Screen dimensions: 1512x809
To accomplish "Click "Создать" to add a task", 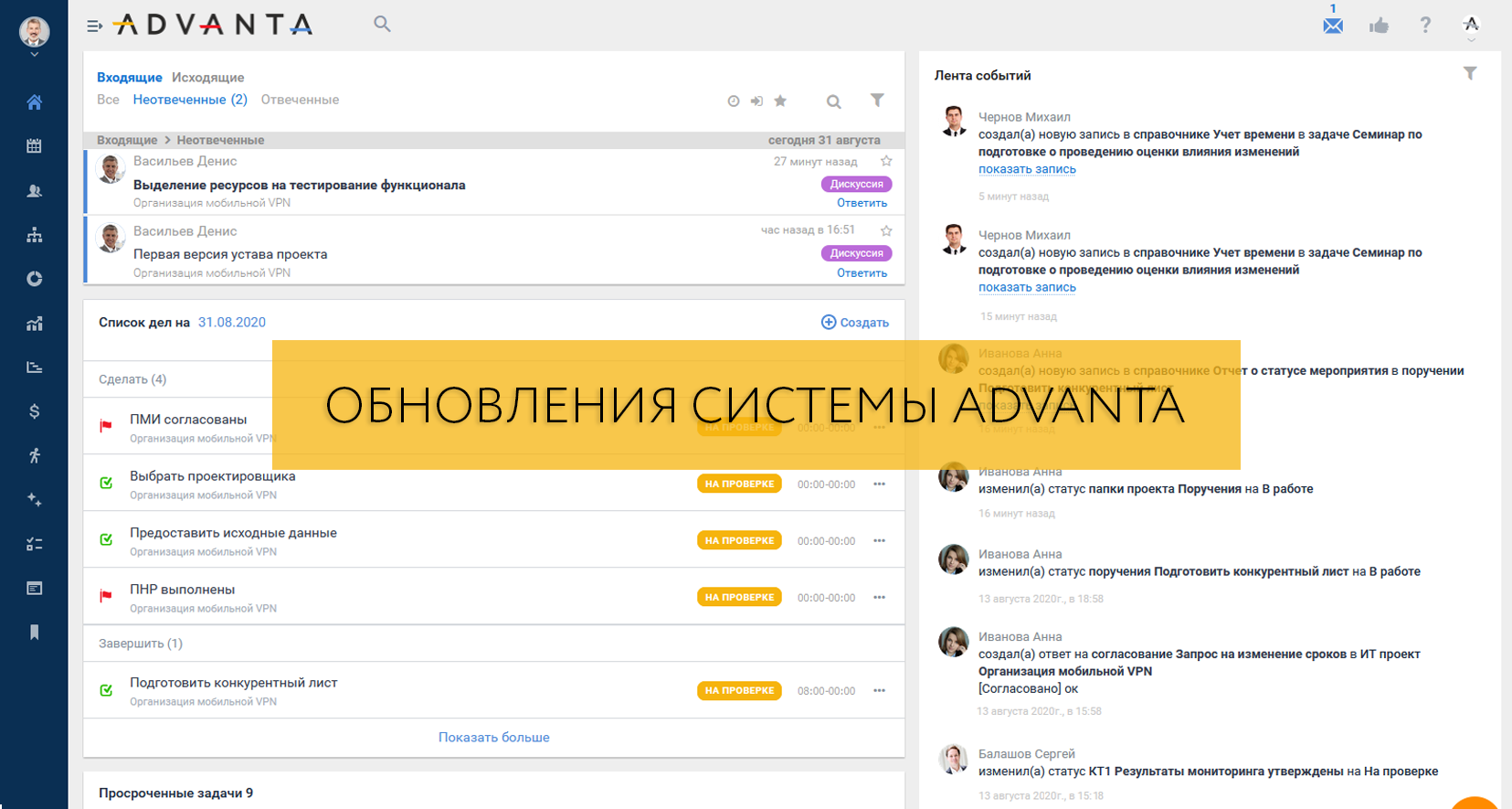I will pos(855,323).
